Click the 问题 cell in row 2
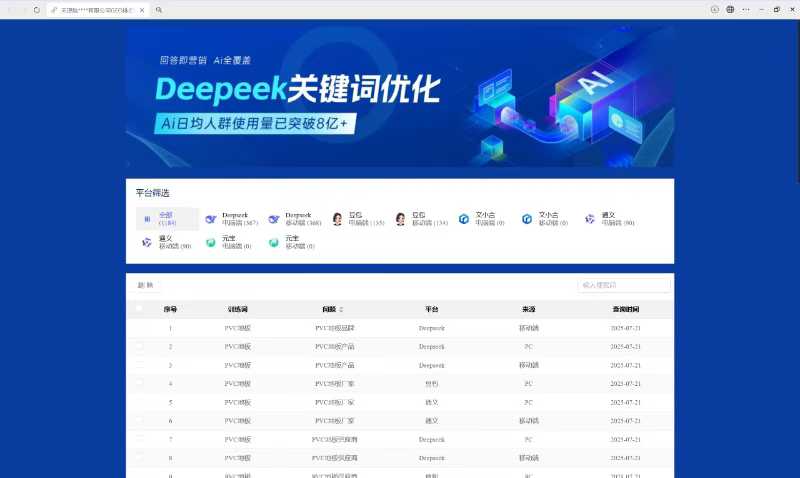Viewport: 800px width, 478px height. [x=334, y=346]
